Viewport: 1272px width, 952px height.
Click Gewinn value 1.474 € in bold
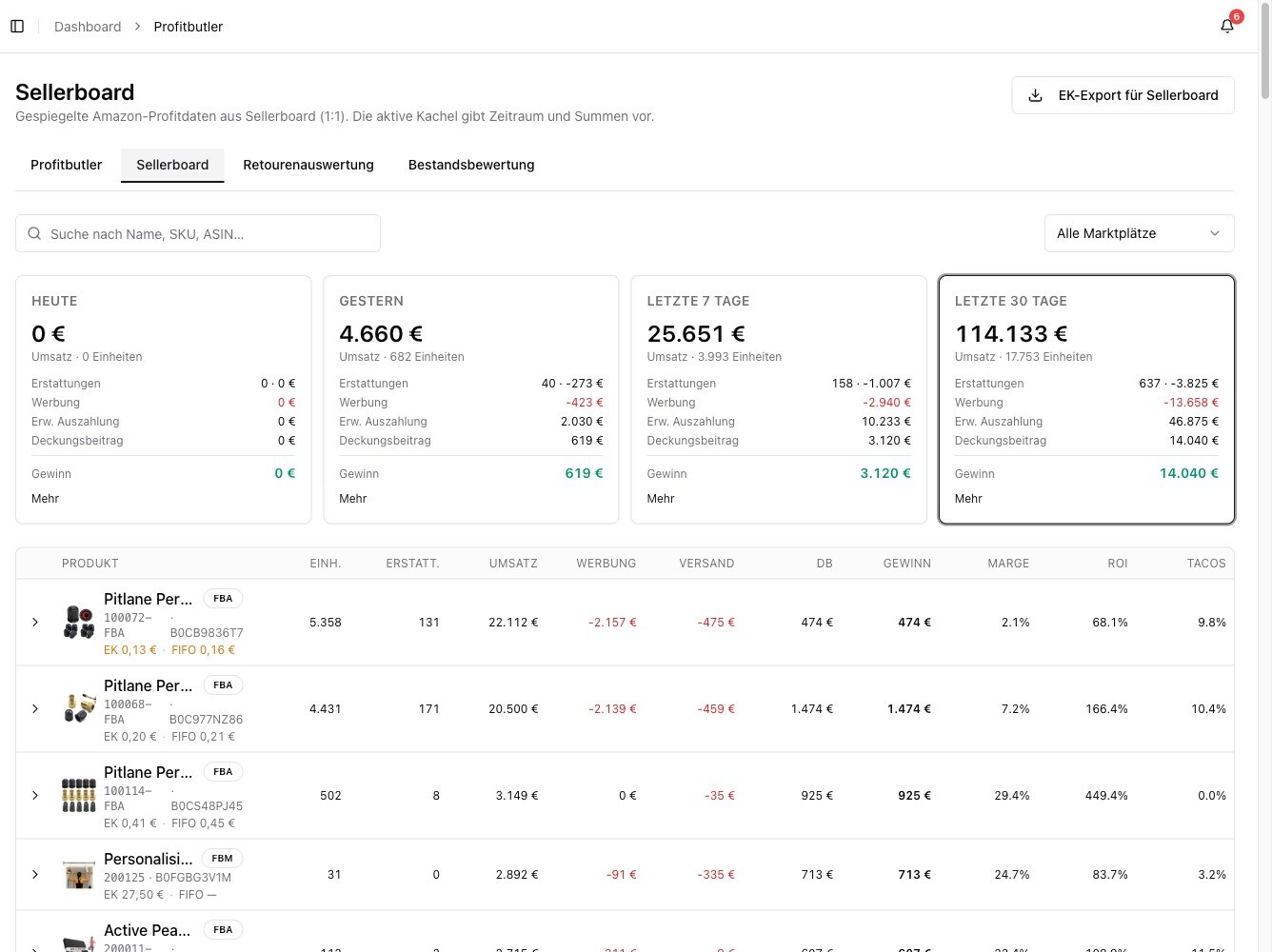pyautogui.click(x=909, y=709)
